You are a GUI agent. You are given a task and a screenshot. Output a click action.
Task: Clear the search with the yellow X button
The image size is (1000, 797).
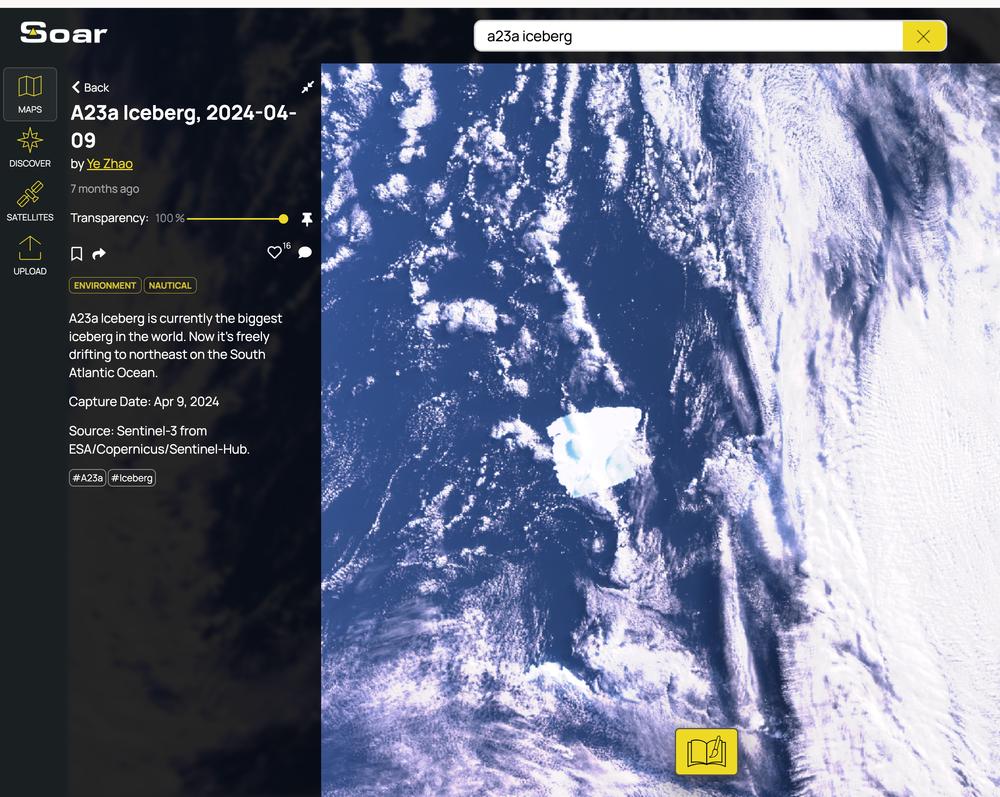tap(923, 36)
